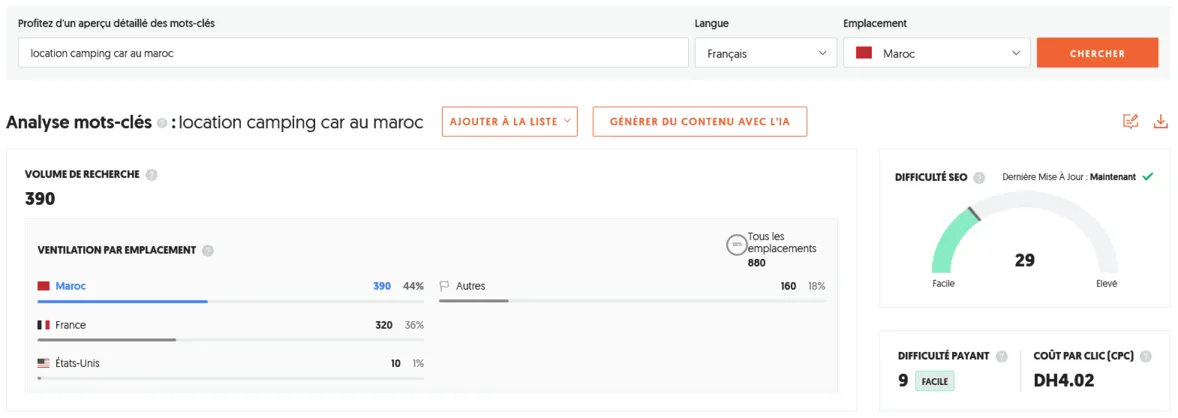Click help icon next to Analyse mots-clés
This screenshot has height=418, width=1178.
tap(162, 123)
